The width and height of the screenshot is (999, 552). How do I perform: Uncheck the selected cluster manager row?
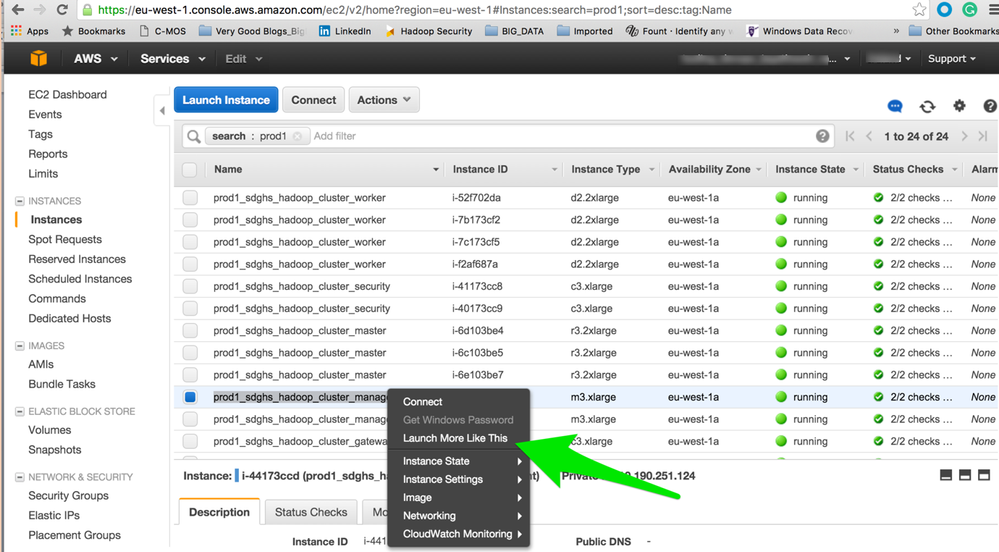tap(190, 397)
